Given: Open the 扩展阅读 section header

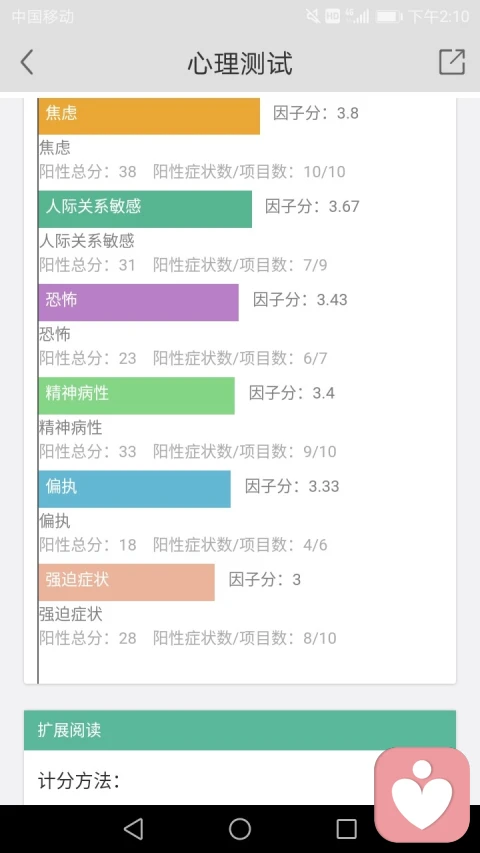Looking at the screenshot, I should 240,730.
